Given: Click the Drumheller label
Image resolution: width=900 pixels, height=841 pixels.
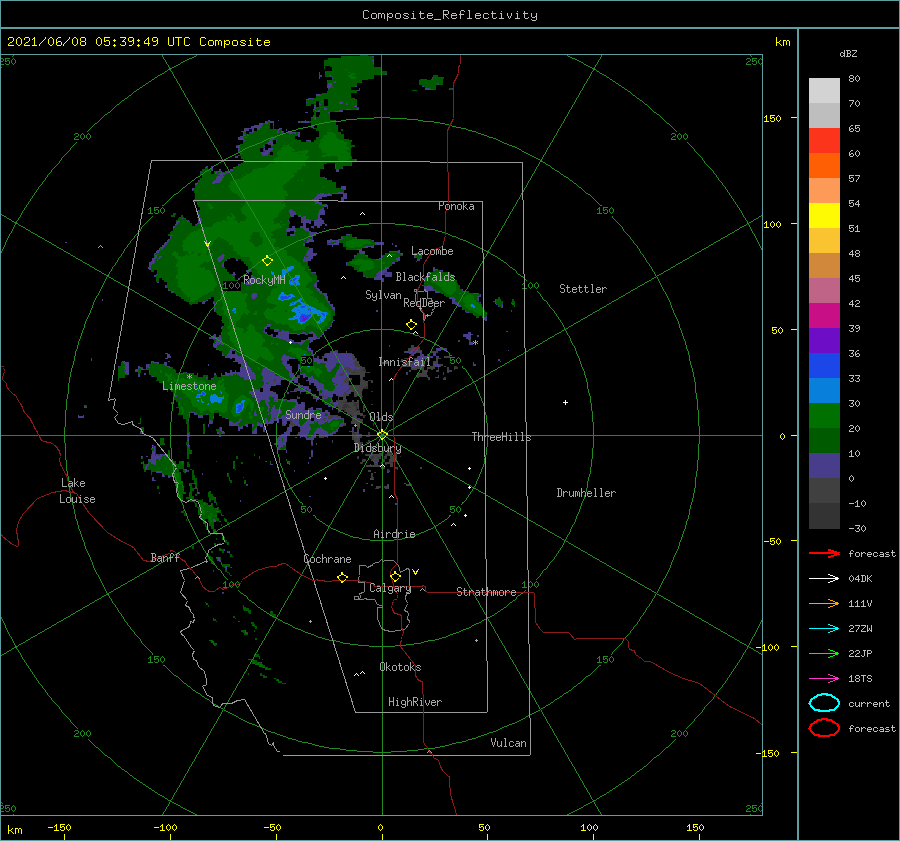Looking at the screenshot, I should 586,493.
